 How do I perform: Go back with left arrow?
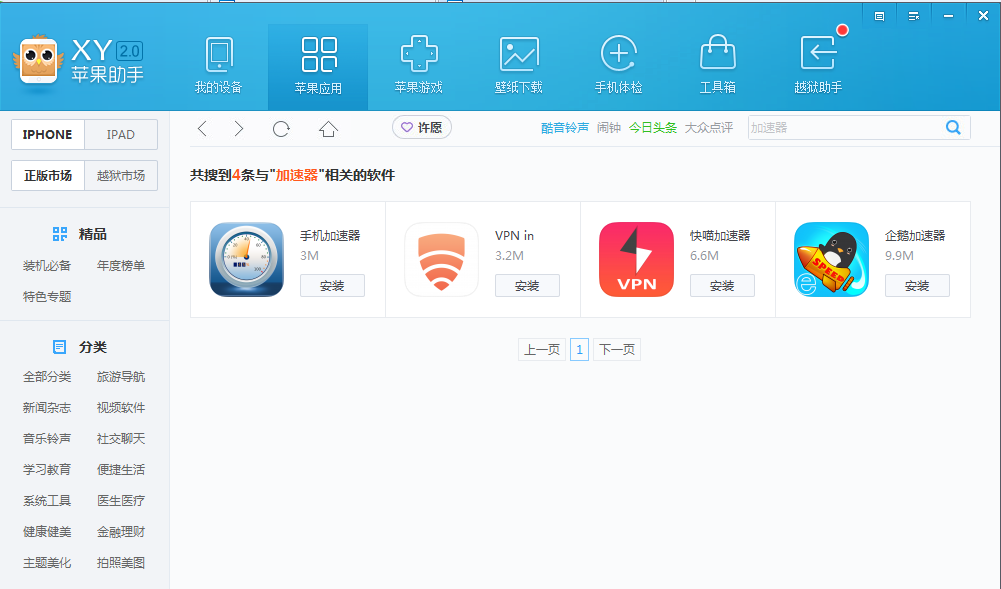coord(202,129)
